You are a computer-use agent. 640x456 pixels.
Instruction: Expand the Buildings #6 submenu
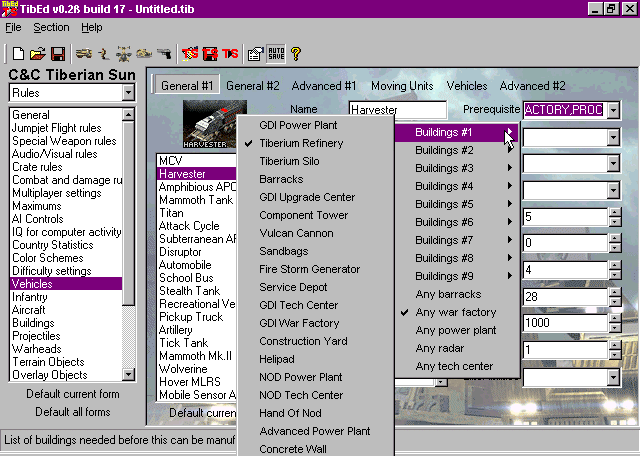[458, 222]
